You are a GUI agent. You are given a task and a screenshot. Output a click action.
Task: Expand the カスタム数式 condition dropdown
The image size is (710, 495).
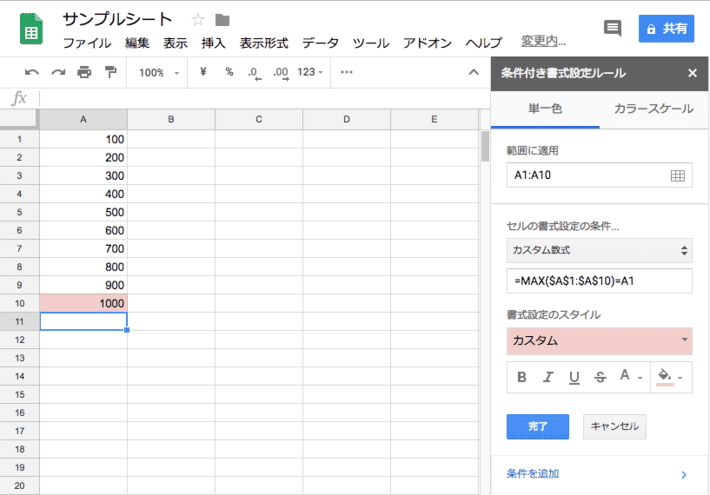coord(599,250)
